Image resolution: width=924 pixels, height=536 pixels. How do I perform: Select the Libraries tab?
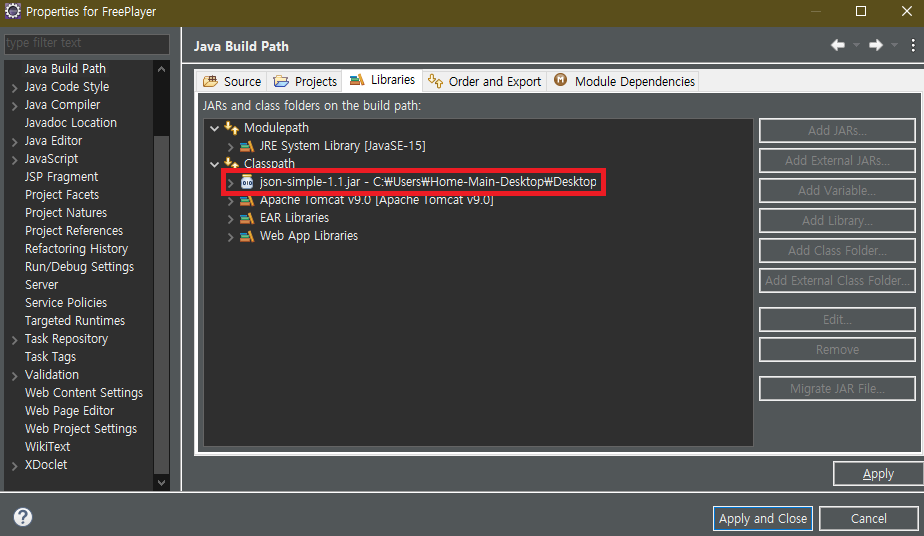[382, 80]
